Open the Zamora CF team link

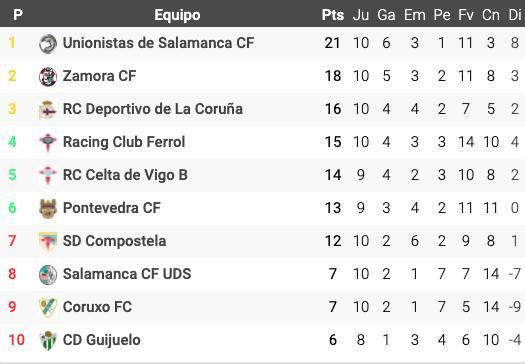pyautogui.click(x=99, y=76)
